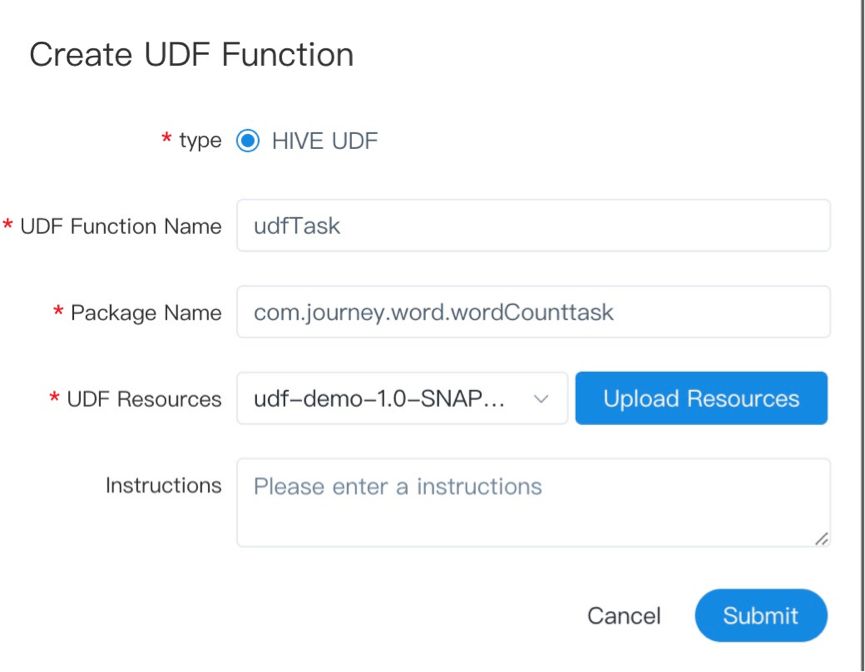Click the red asterisk beside type
This screenshot has height=672, width=865.
(166, 140)
